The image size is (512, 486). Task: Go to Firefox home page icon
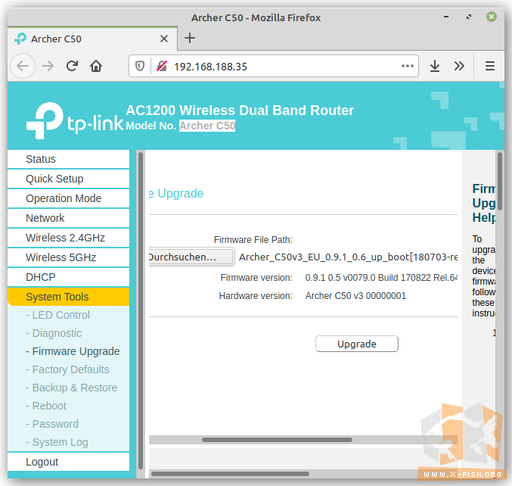[96, 66]
